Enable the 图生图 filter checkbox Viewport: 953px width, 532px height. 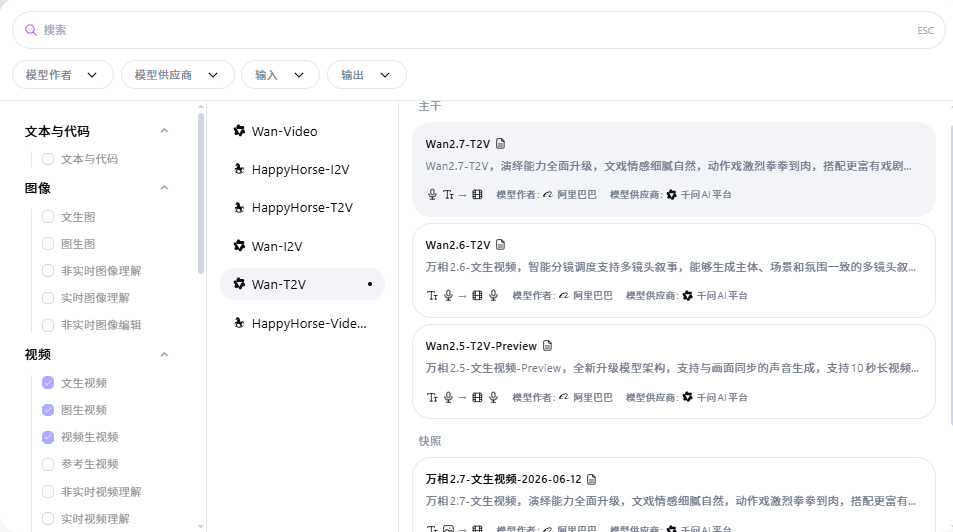[48, 244]
